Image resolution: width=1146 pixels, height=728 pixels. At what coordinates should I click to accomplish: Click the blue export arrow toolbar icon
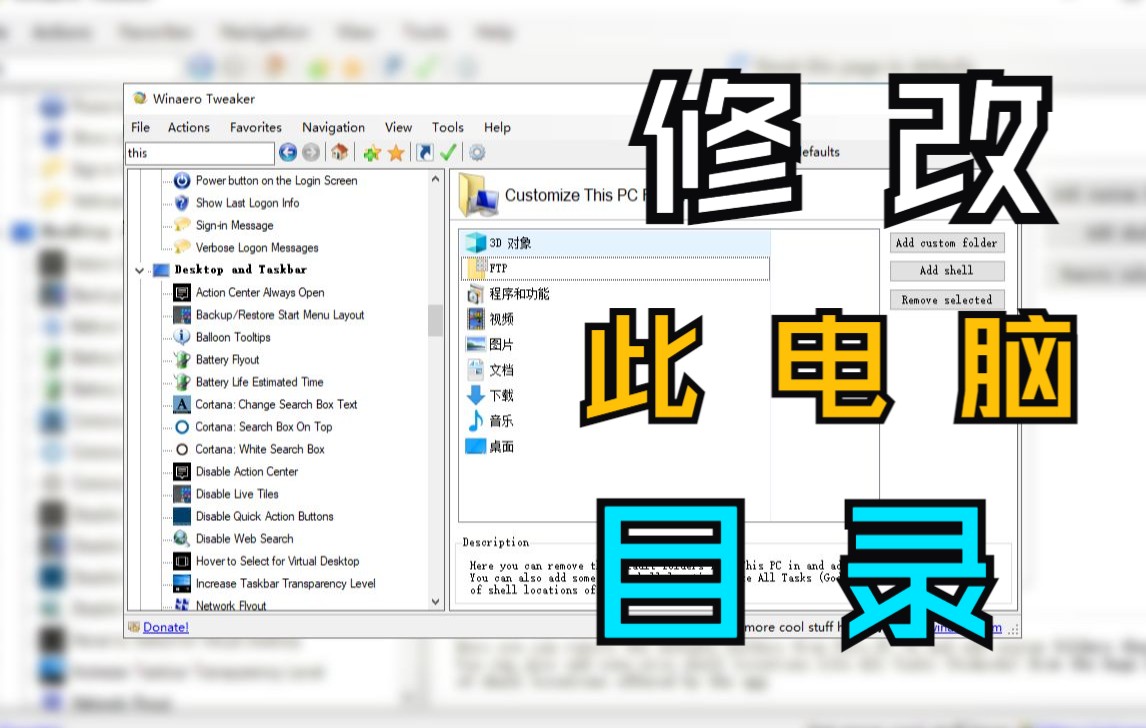click(422, 152)
